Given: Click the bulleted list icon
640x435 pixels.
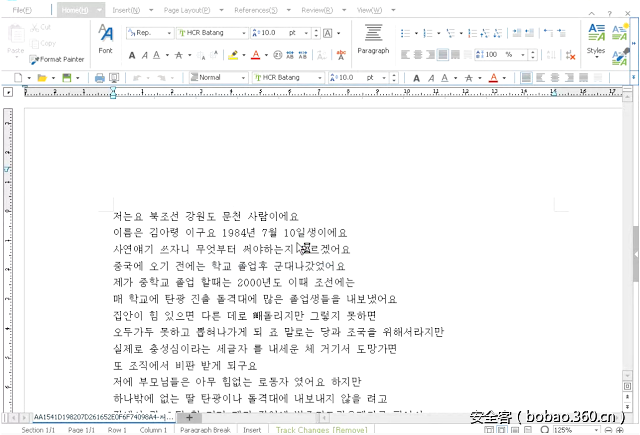Looking at the screenshot, I should (x=405, y=33).
